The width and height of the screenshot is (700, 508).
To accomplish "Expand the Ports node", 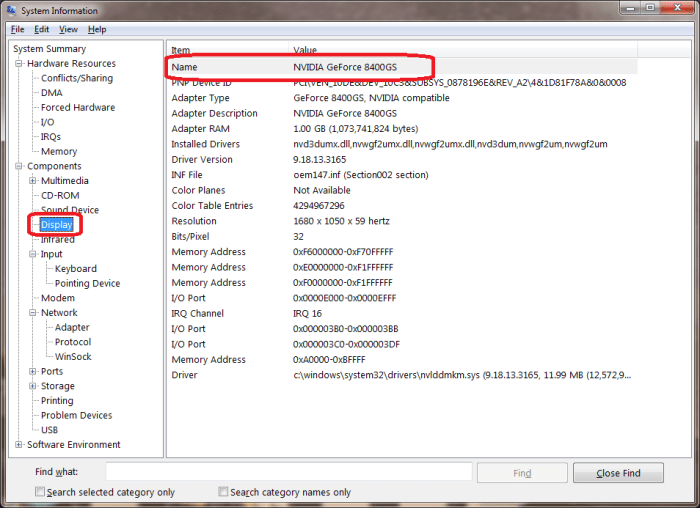I will (x=33, y=371).
